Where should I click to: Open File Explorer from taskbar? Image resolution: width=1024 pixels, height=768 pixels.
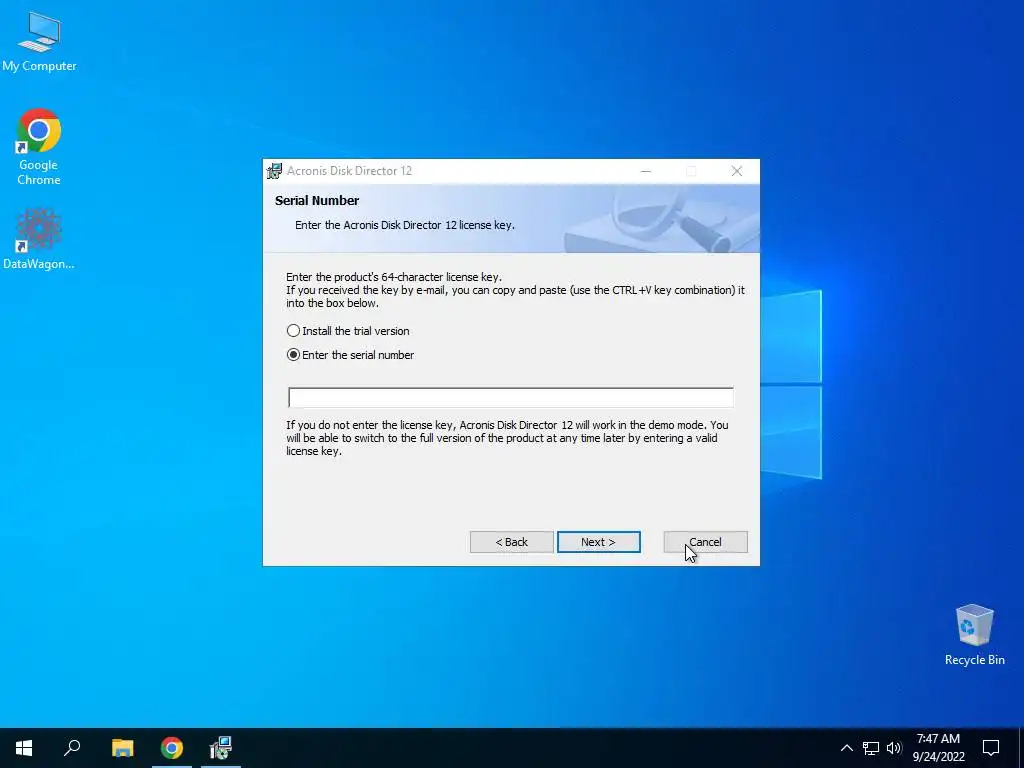(x=122, y=748)
